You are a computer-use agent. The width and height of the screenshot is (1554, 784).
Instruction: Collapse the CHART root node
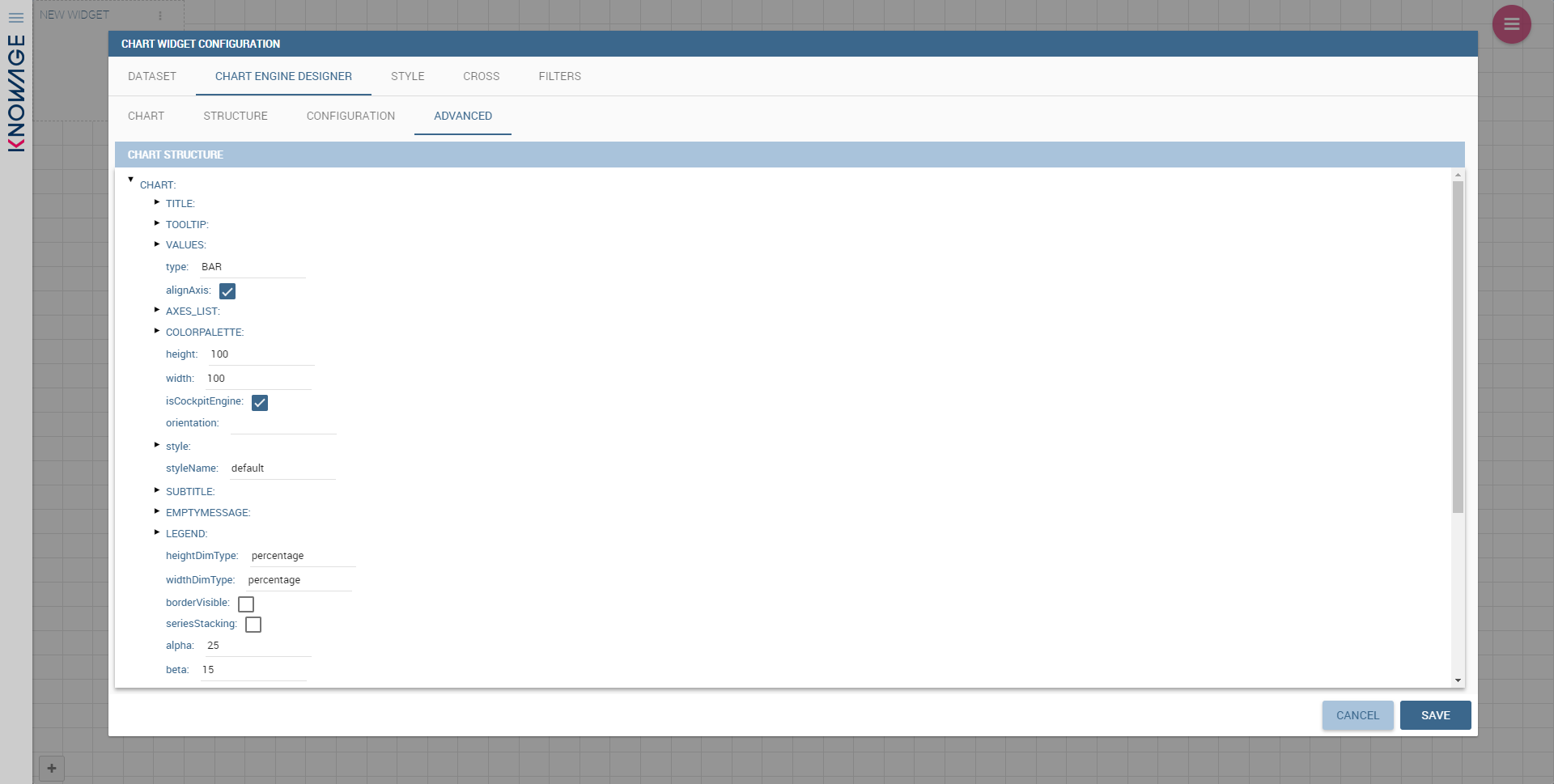tap(130, 180)
